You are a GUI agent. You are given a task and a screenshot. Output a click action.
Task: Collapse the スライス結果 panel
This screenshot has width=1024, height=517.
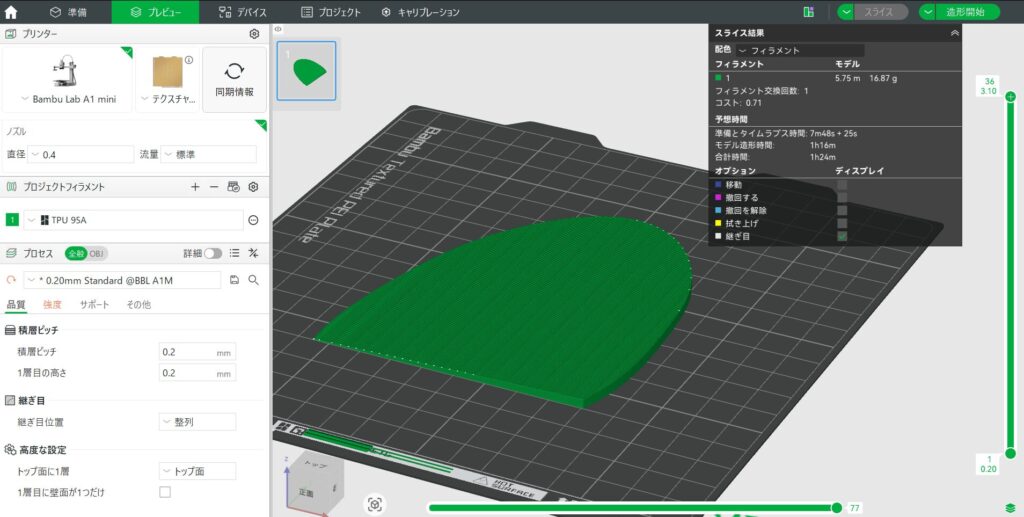954,33
